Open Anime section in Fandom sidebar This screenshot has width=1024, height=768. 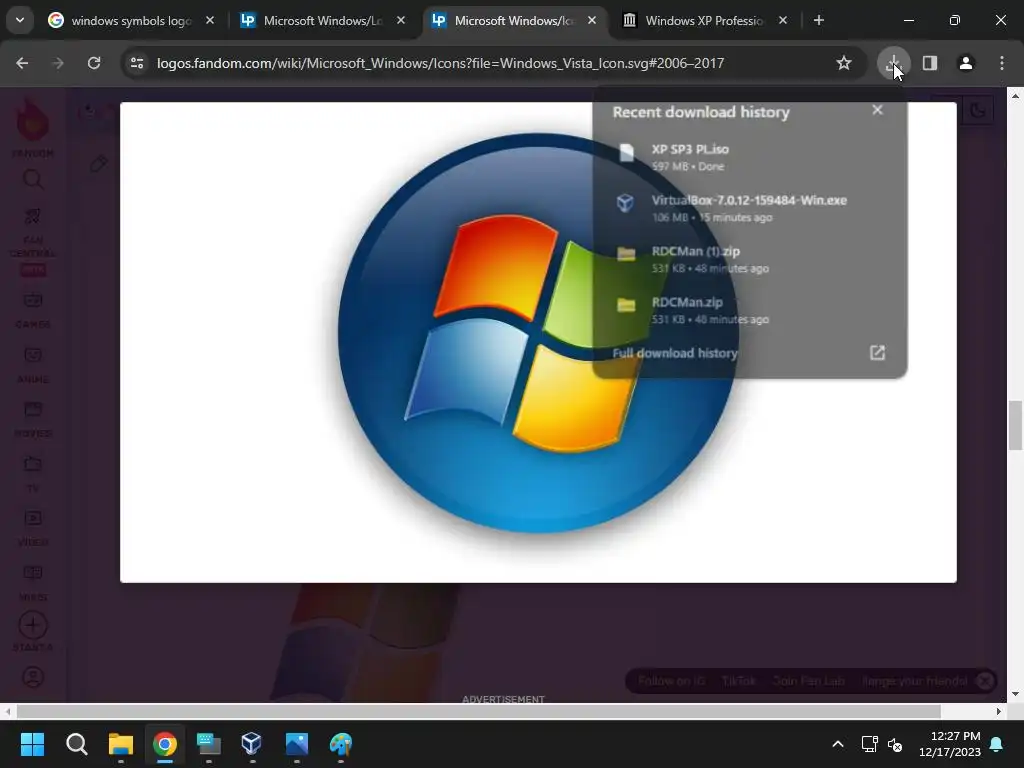pyautogui.click(x=33, y=364)
